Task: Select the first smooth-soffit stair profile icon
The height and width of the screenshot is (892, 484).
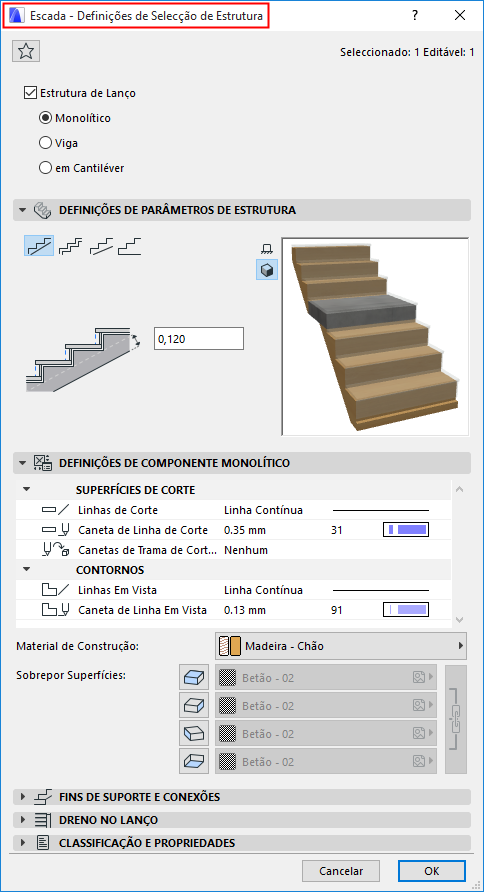Action: coord(39,246)
